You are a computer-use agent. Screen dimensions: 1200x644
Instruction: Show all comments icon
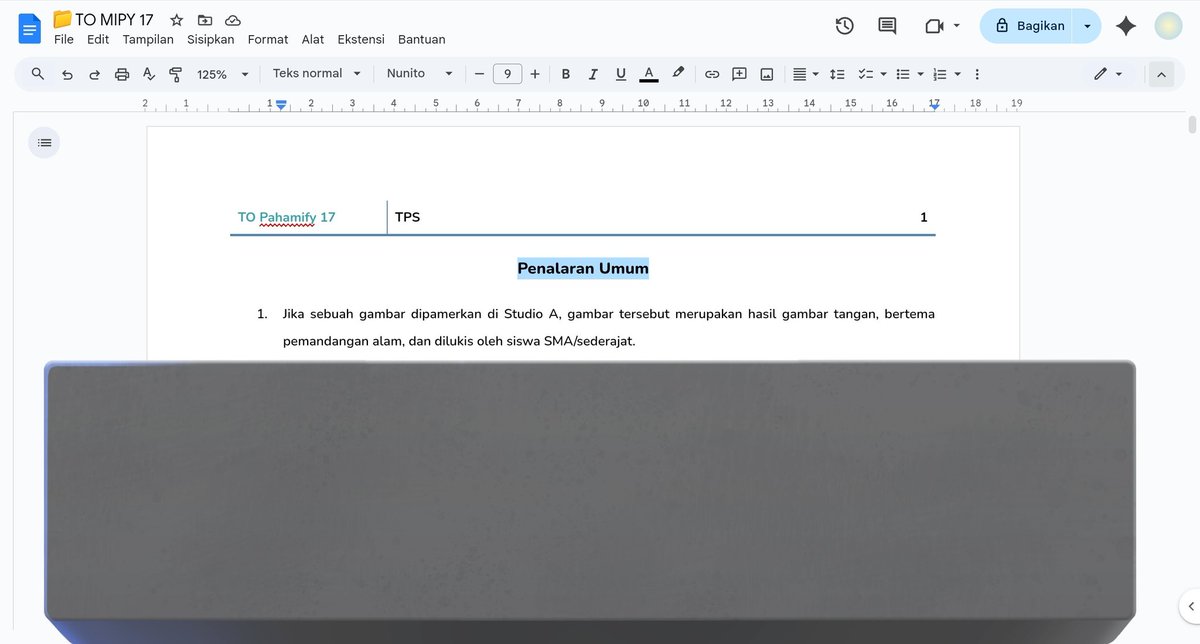pos(887,26)
